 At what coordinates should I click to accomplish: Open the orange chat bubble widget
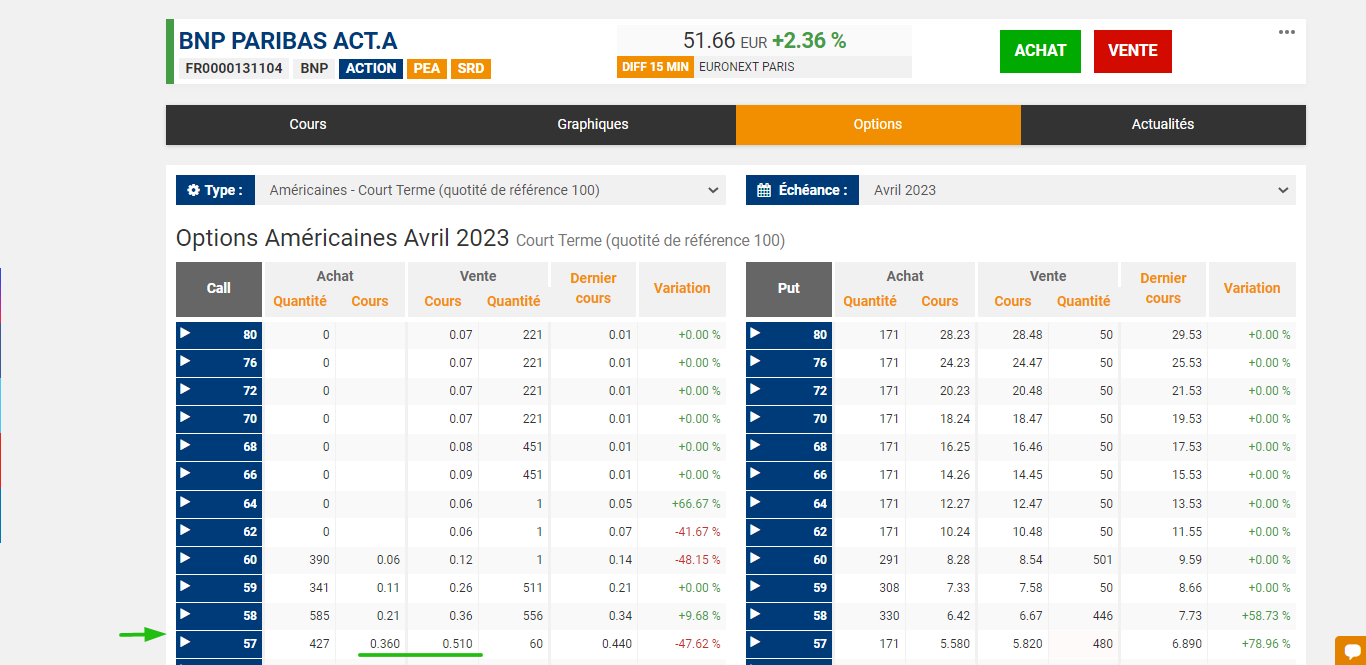[x=1349, y=649]
